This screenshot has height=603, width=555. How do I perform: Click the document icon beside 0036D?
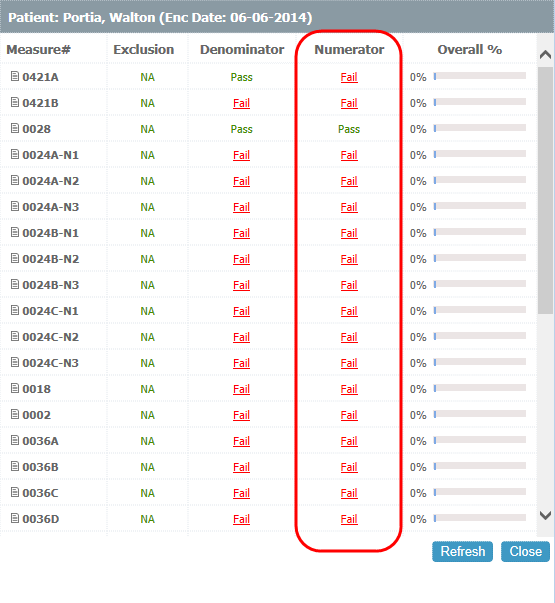(x=15, y=518)
